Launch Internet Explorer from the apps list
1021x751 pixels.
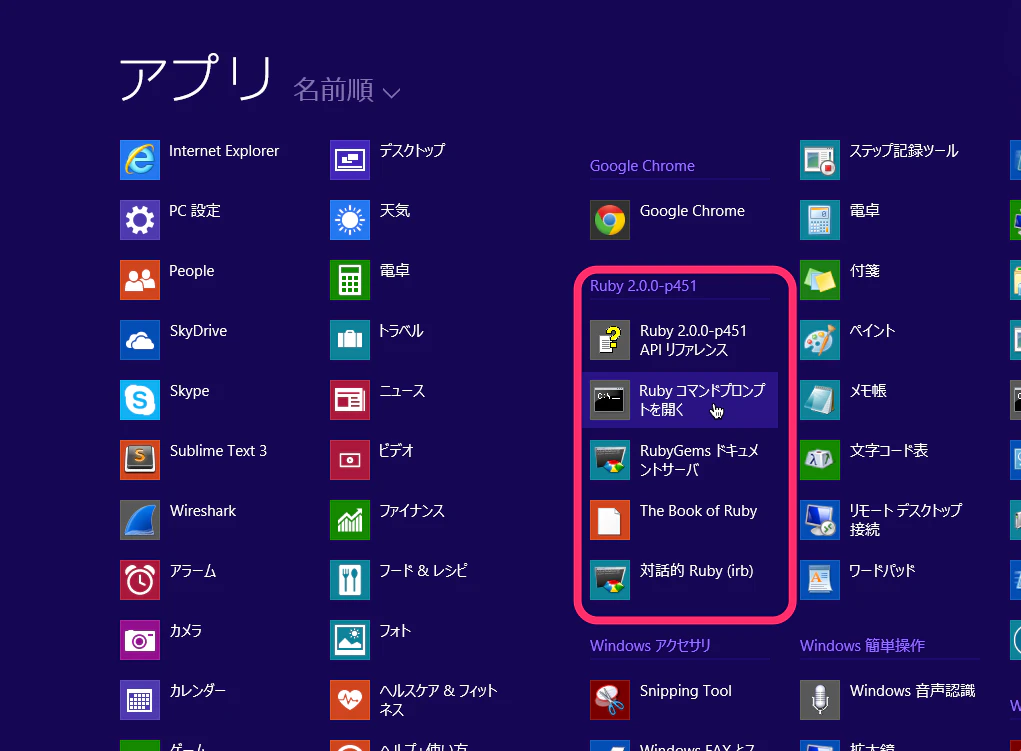200,160
